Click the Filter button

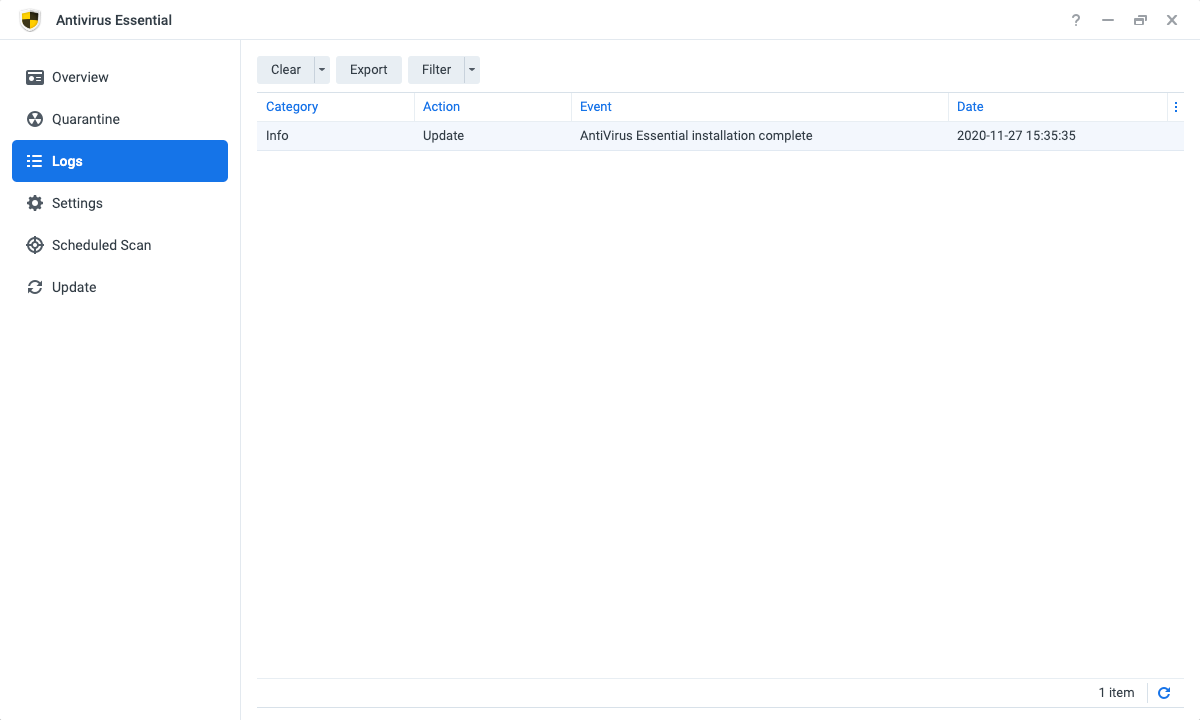(436, 70)
